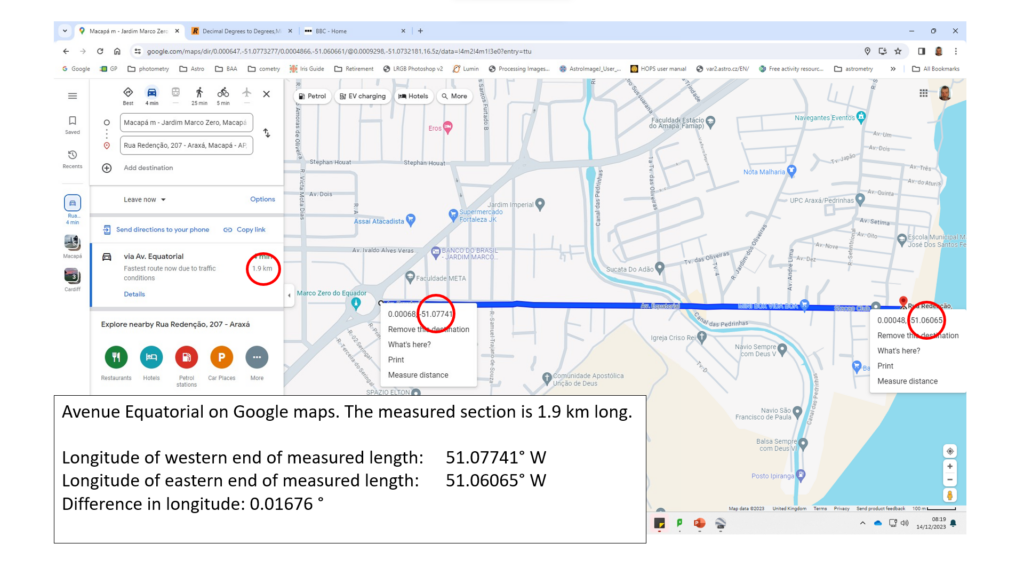This screenshot has height=576, width=1024.
Task: Switch to cycling directions
Action: 223,93
